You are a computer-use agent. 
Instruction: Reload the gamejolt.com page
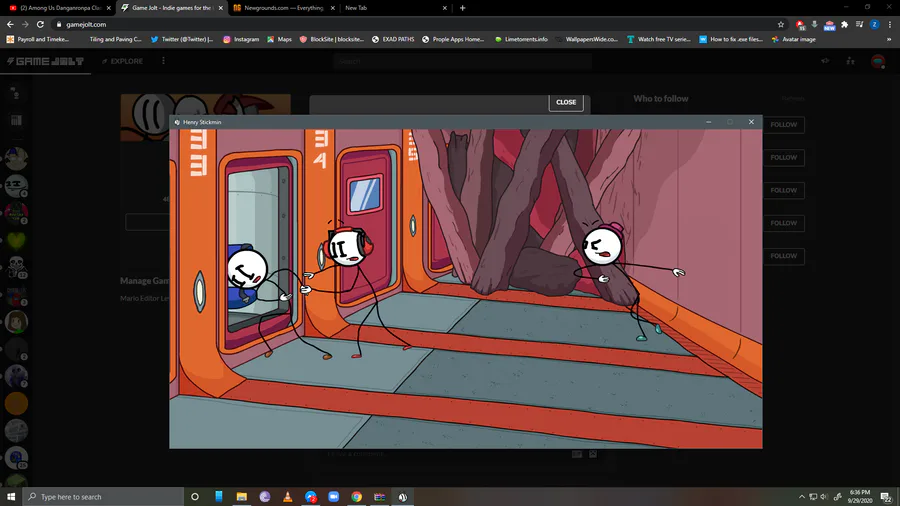pos(40,24)
